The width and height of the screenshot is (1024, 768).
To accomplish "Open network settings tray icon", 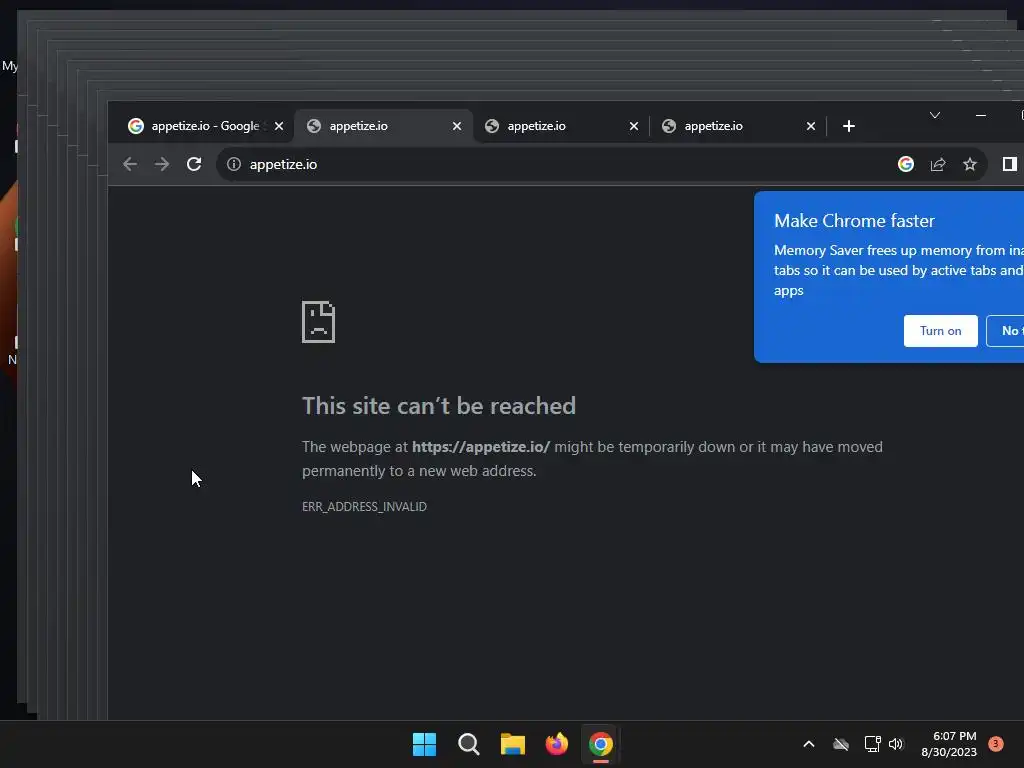I will coord(872,744).
